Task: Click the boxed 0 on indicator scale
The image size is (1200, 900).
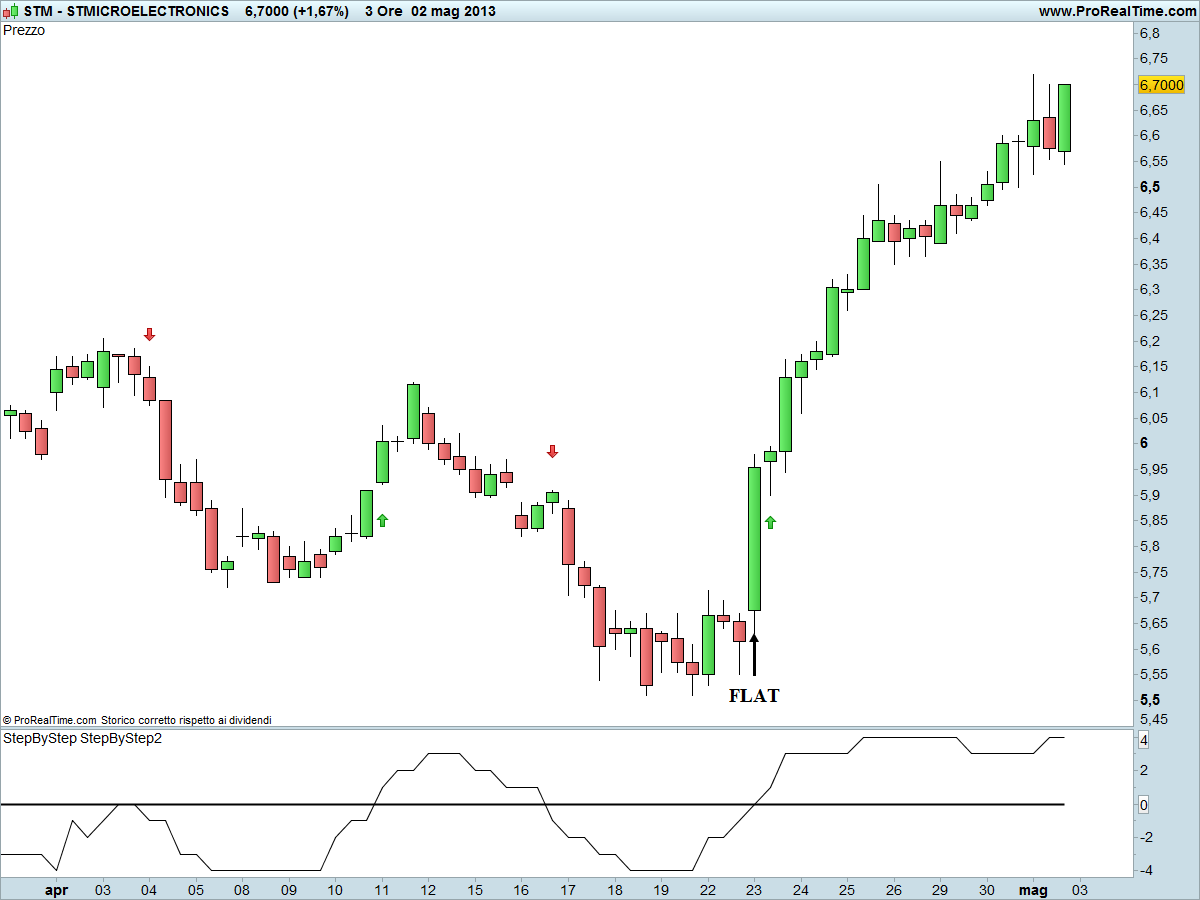Action: click(1143, 804)
